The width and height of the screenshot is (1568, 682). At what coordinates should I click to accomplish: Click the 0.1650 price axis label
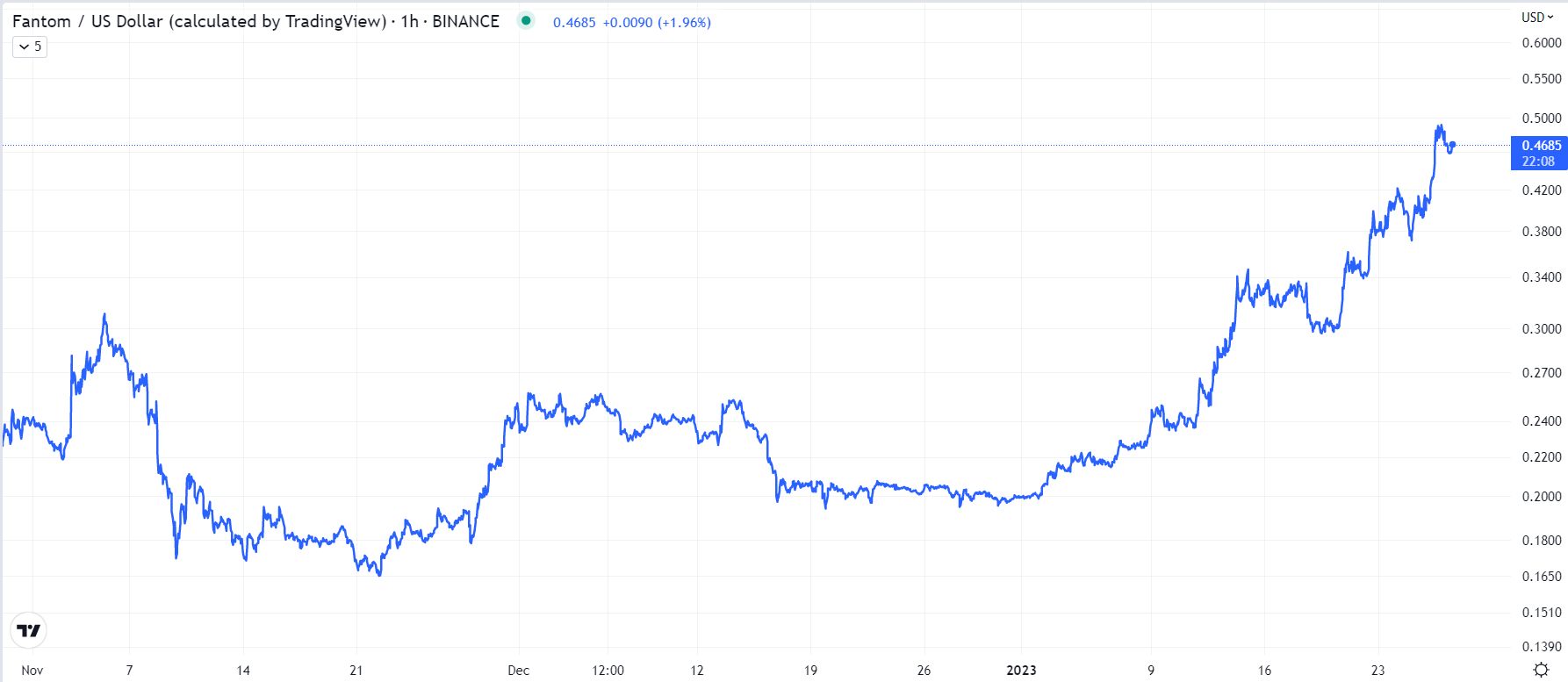[x=1542, y=577]
